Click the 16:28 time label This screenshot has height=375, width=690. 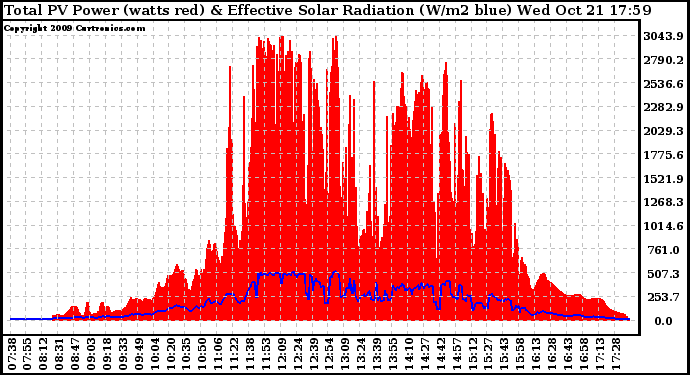[551, 354]
